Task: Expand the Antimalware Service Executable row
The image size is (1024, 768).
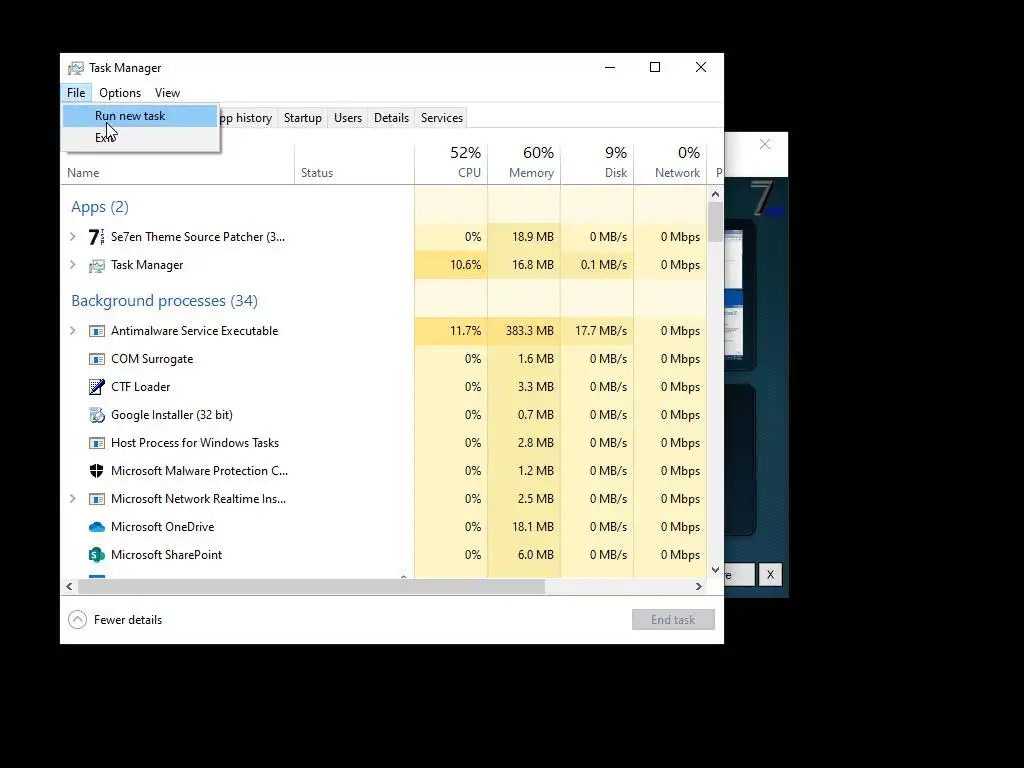Action: (x=73, y=330)
